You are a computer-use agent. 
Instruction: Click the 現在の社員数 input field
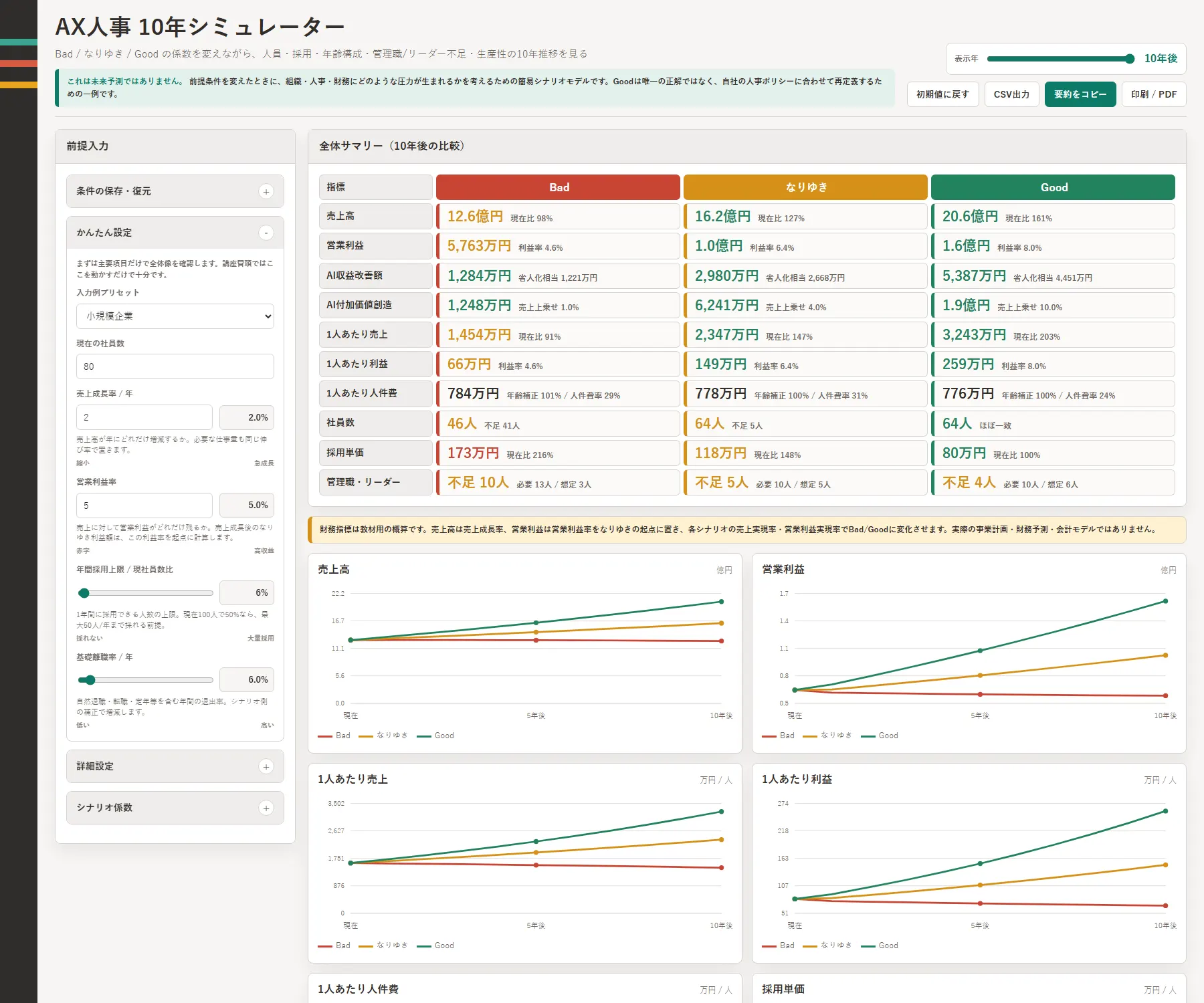[175, 366]
